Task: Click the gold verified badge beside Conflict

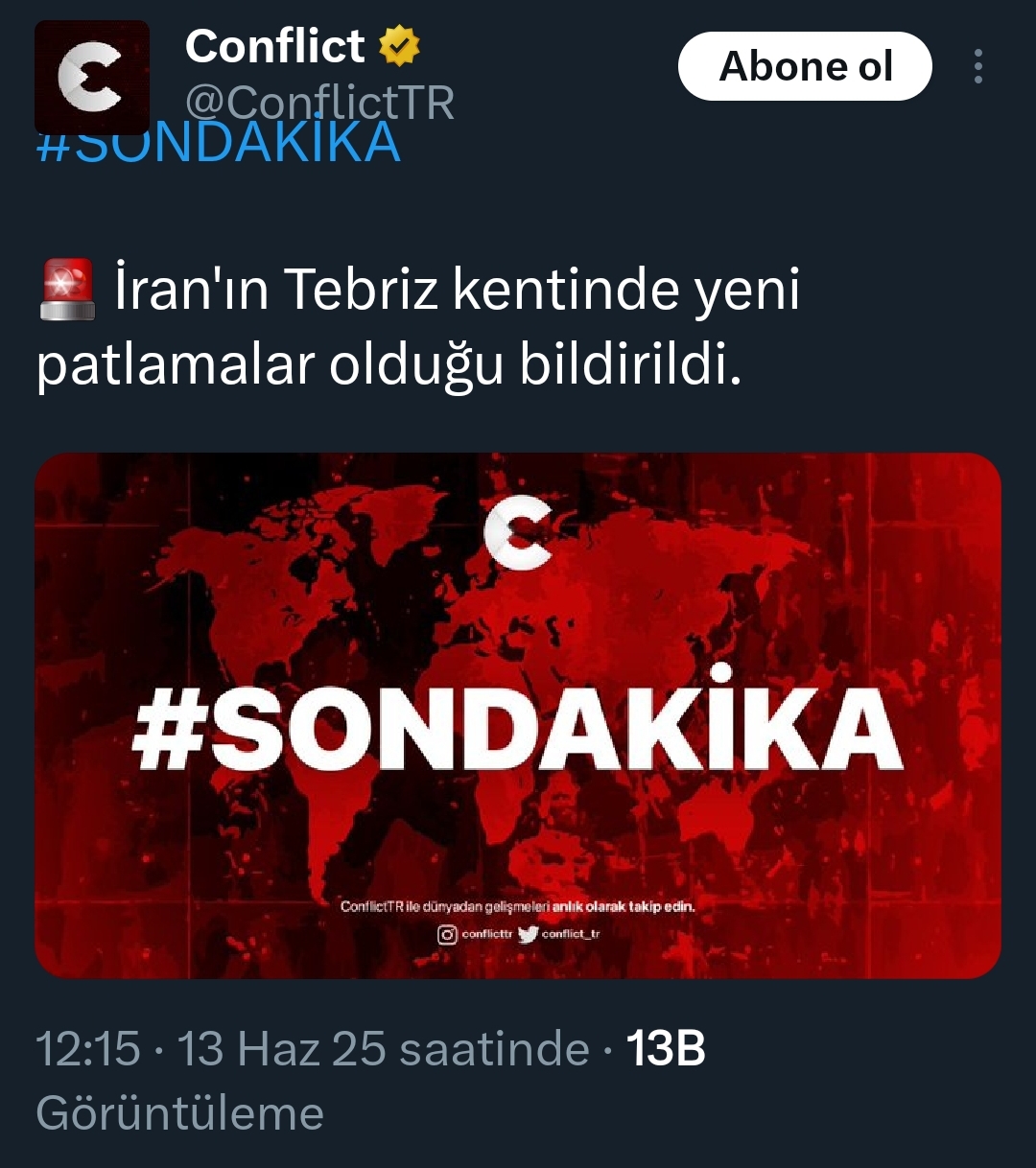Action: [x=400, y=46]
